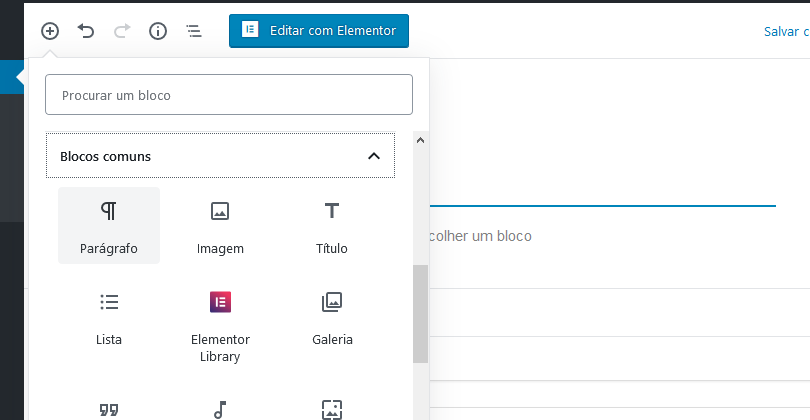Click the add block plus icon
The width and height of the screenshot is (810, 420).
point(50,31)
